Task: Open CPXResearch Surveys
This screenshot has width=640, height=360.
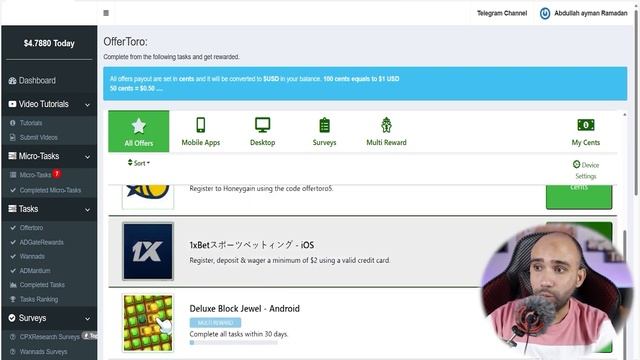Action: tap(49, 337)
